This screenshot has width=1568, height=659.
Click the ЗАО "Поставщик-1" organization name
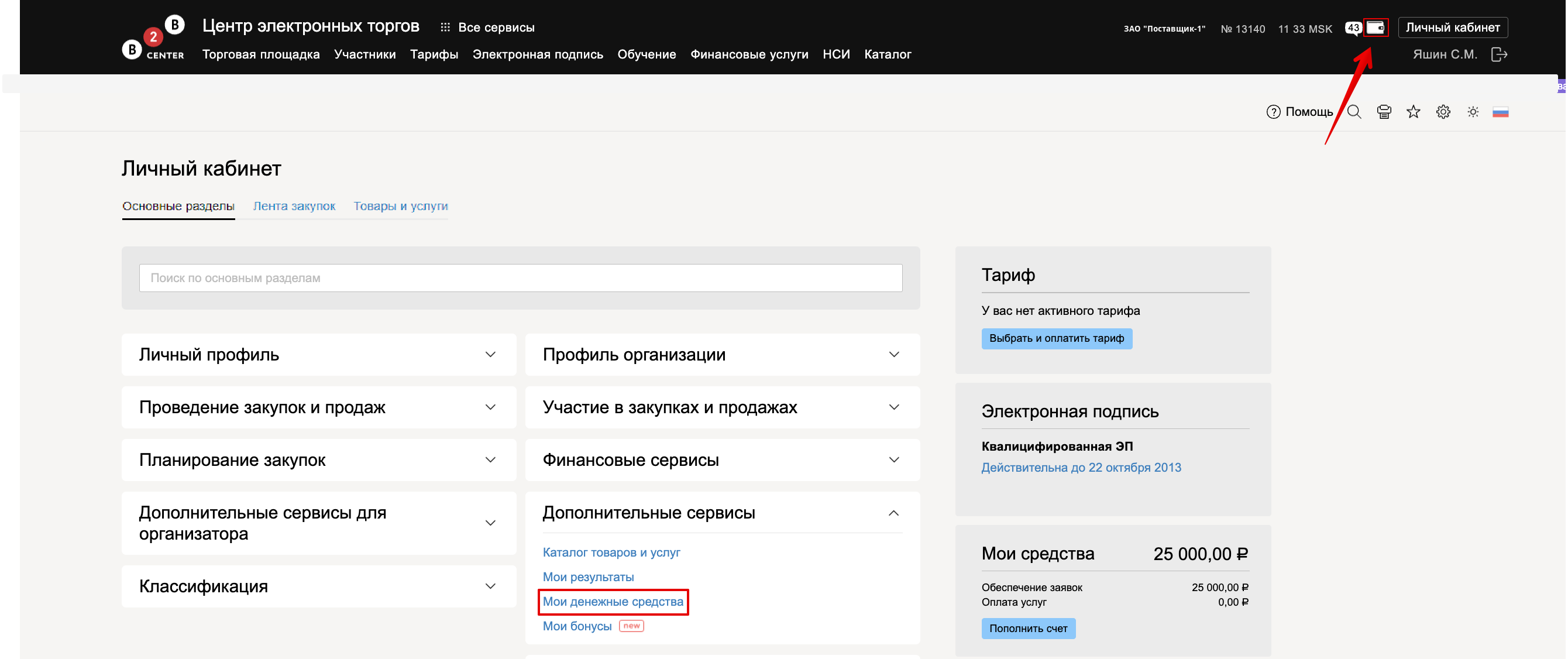tap(1164, 29)
